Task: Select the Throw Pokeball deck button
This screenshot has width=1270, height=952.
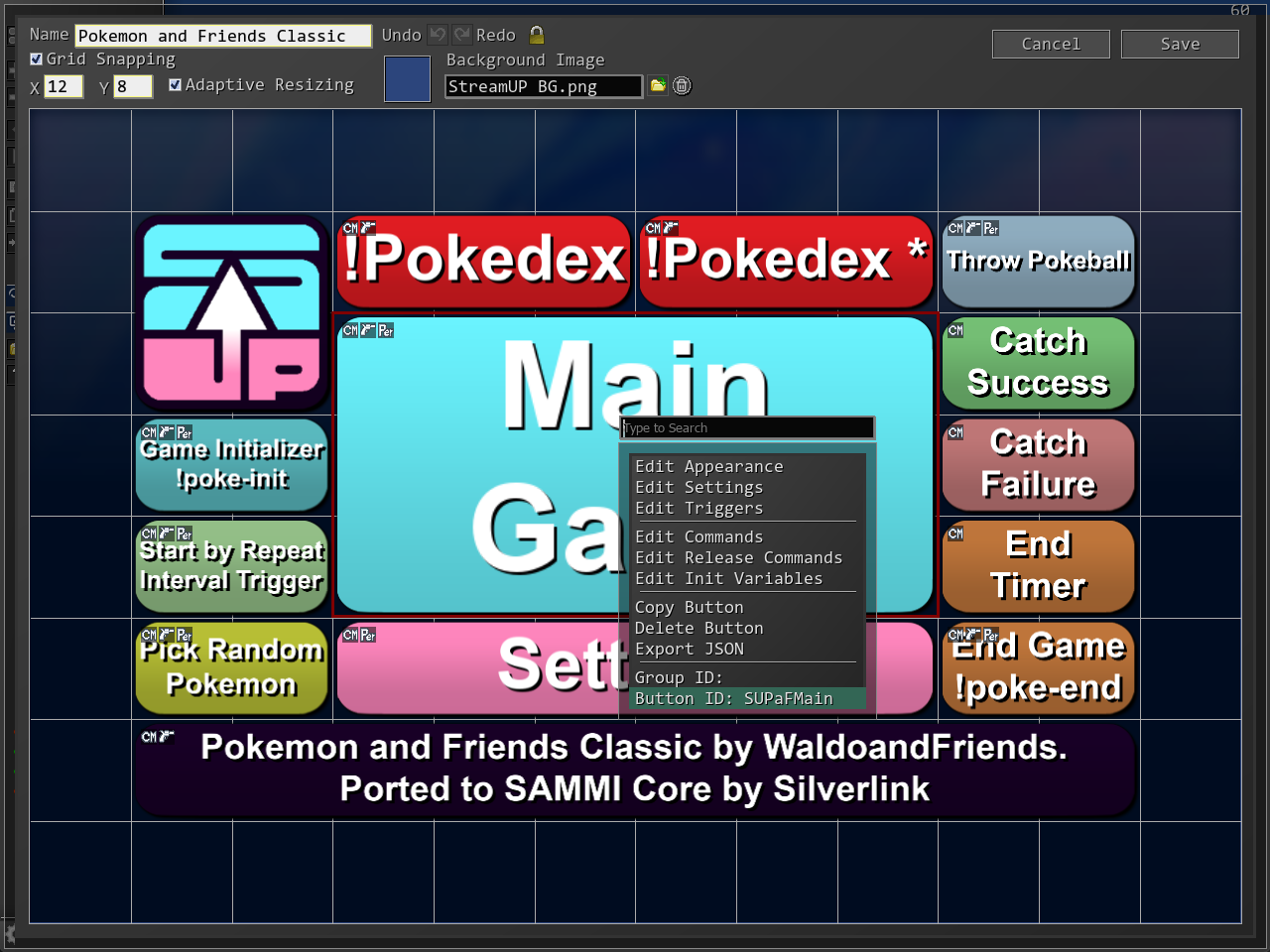Action: 1038,262
